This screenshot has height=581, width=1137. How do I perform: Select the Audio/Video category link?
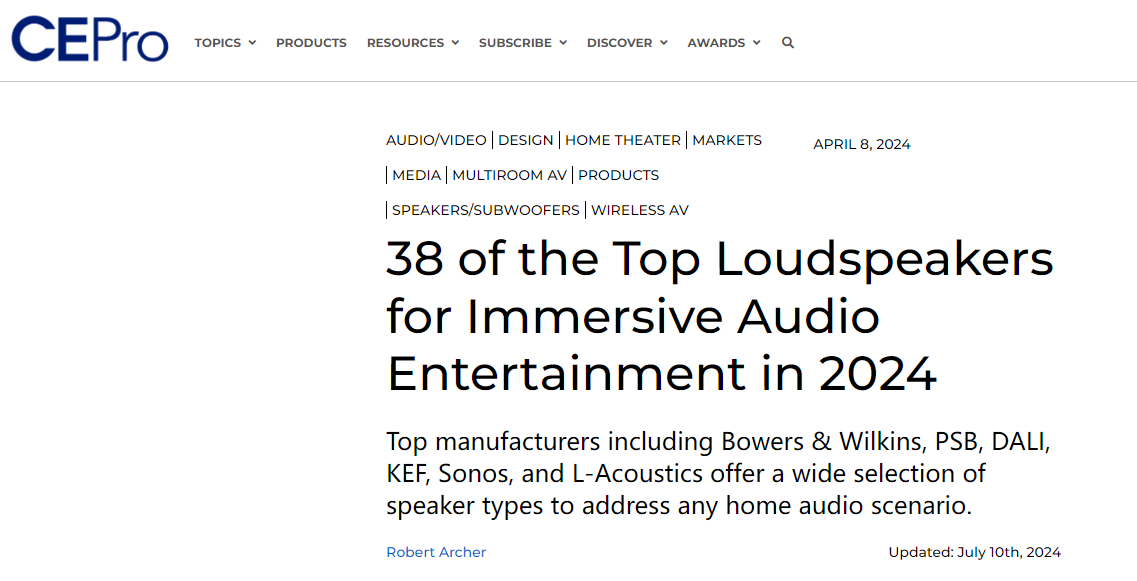[436, 140]
